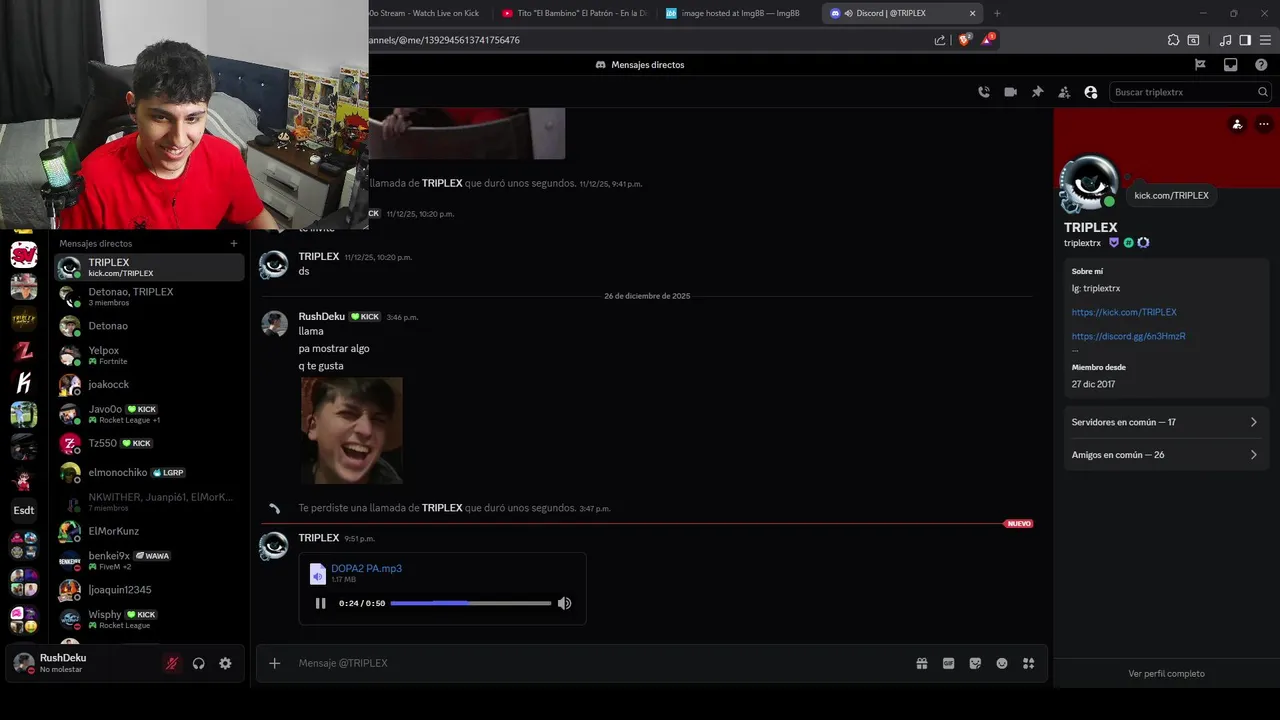The height and width of the screenshot is (720, 1280).
Task: Close the Discord browser tab
Action: (x=972, y=13)
